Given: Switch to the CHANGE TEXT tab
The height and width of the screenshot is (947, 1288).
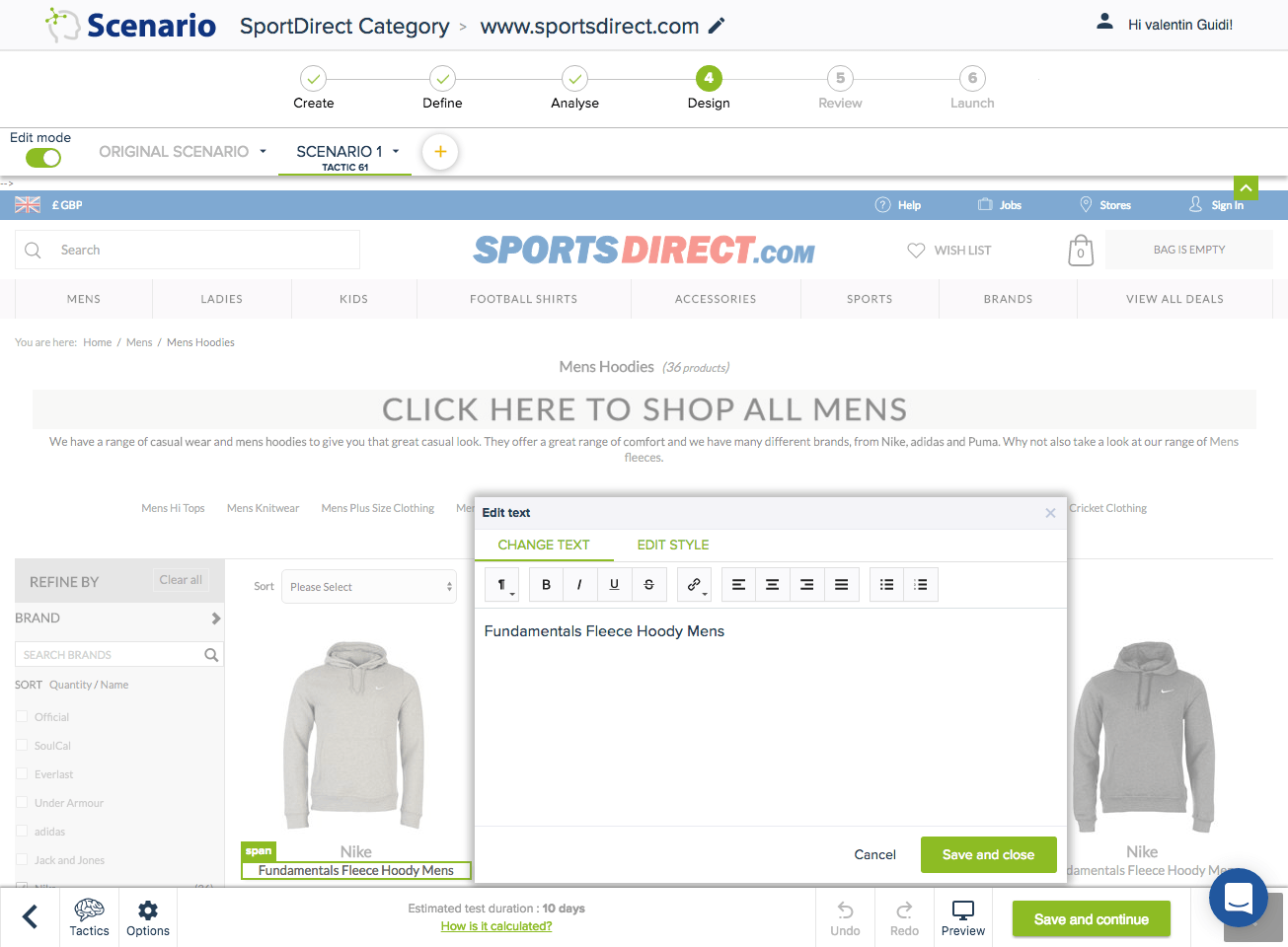Looking at the screenshot, I should (544, 545).
